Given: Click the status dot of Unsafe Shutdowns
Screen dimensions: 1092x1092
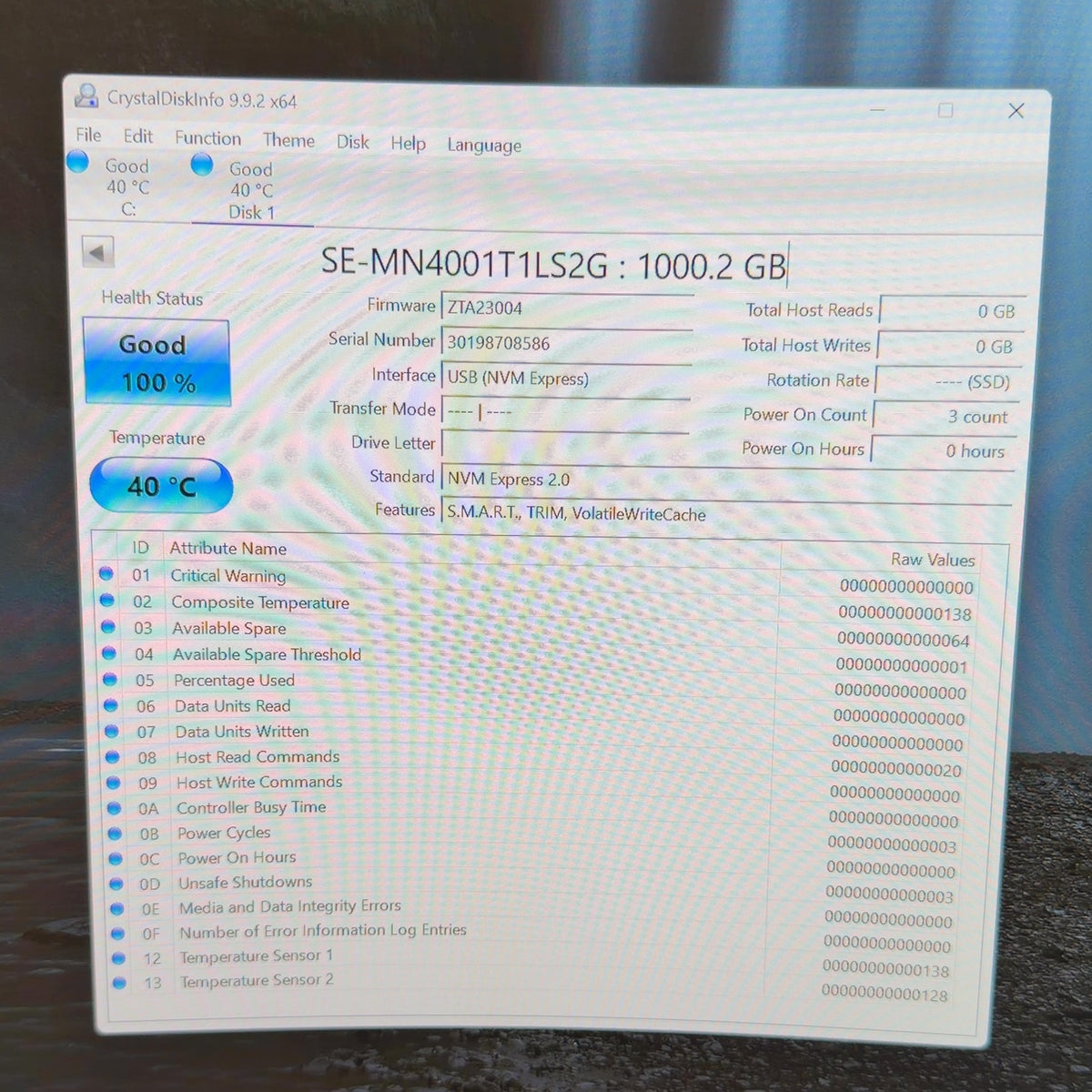Looking at the screenshot, I should tap(117, 883).
